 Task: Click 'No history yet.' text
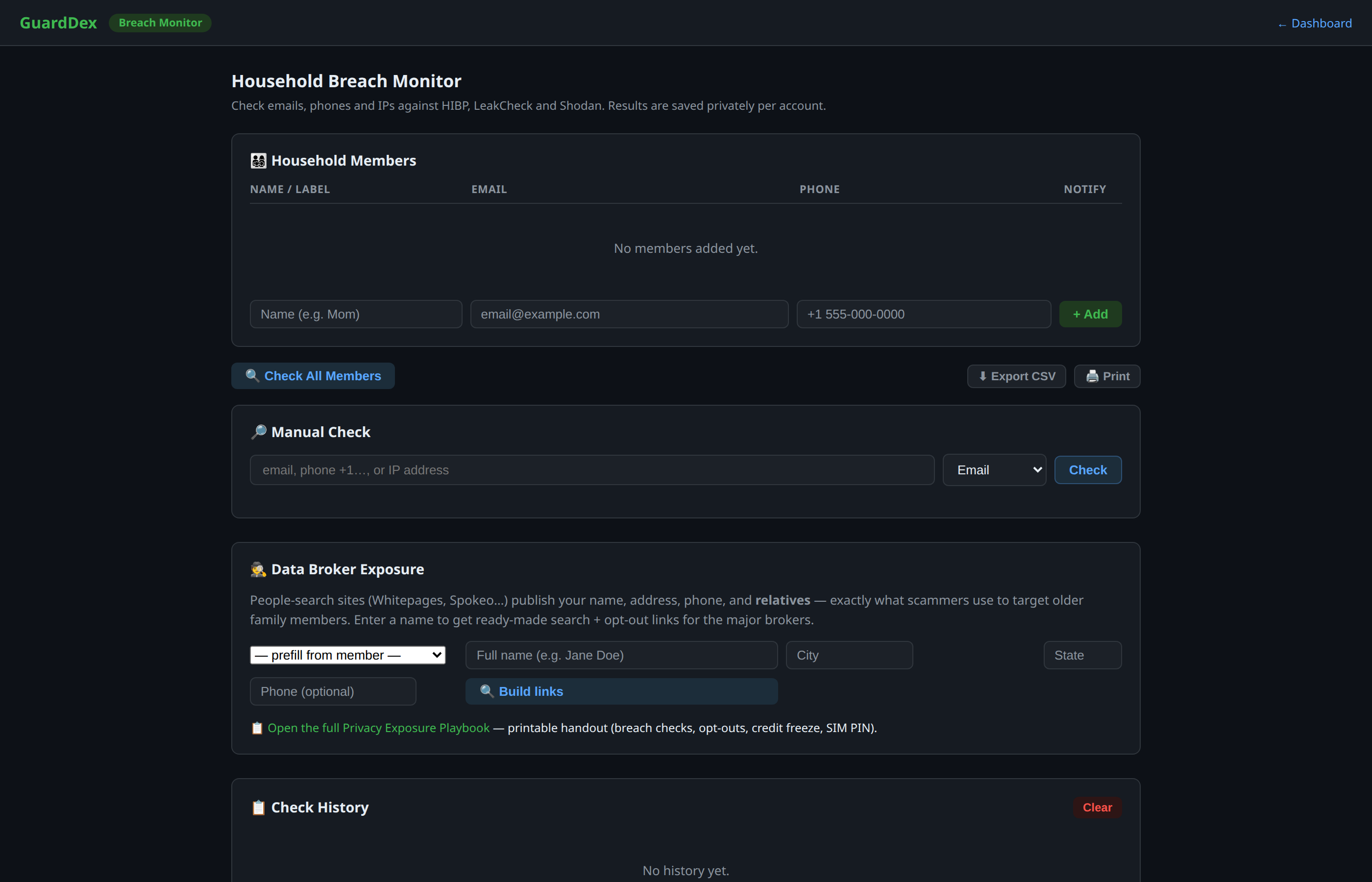pos(686,871)
